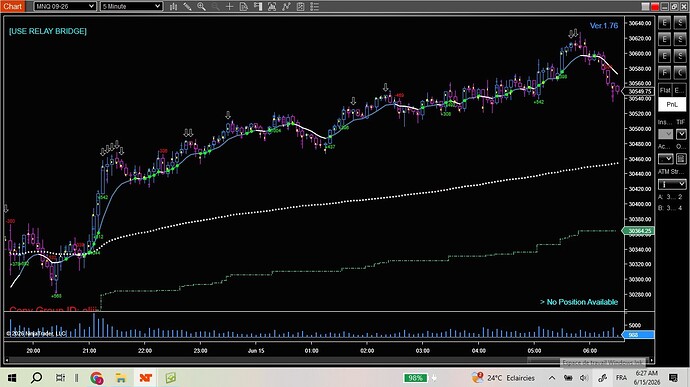Click the 30549.75 current price marker

point(639,92)
